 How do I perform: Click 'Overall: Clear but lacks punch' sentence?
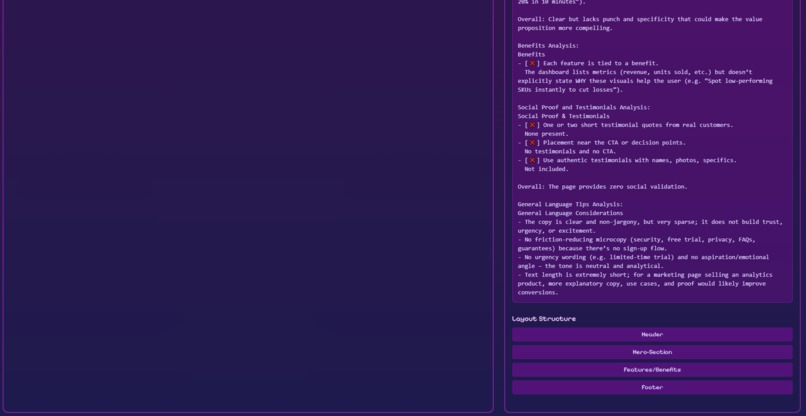click(640, 24)
